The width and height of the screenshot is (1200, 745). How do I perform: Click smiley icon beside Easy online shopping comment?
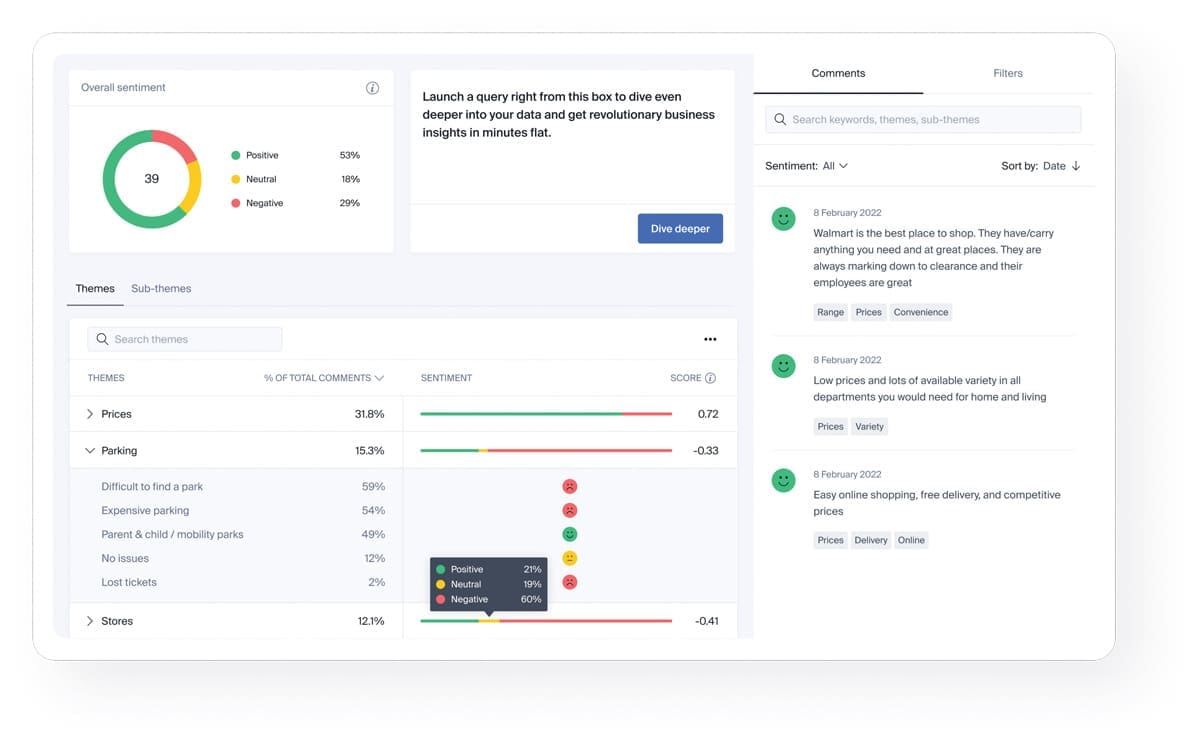point(783,481)
